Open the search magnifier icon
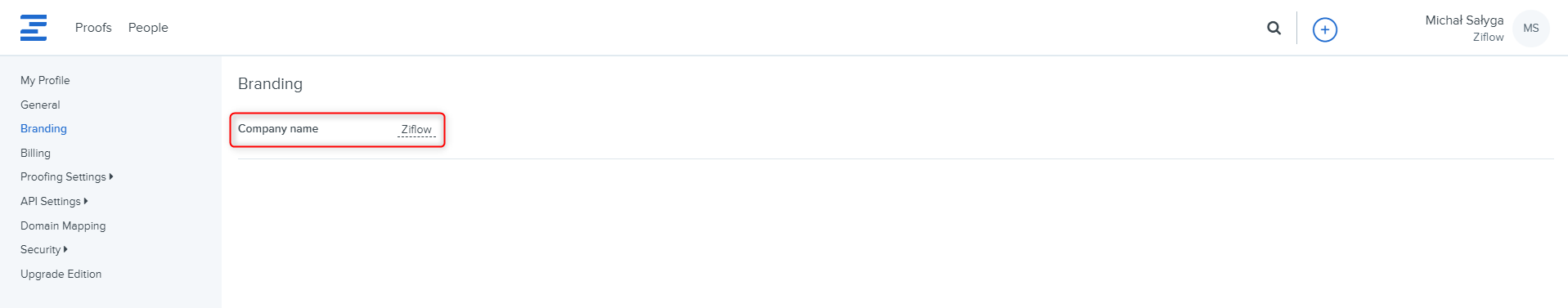Image resolution: width=1568 pixels, height=308 pixels. click(x=1274, y=28)
